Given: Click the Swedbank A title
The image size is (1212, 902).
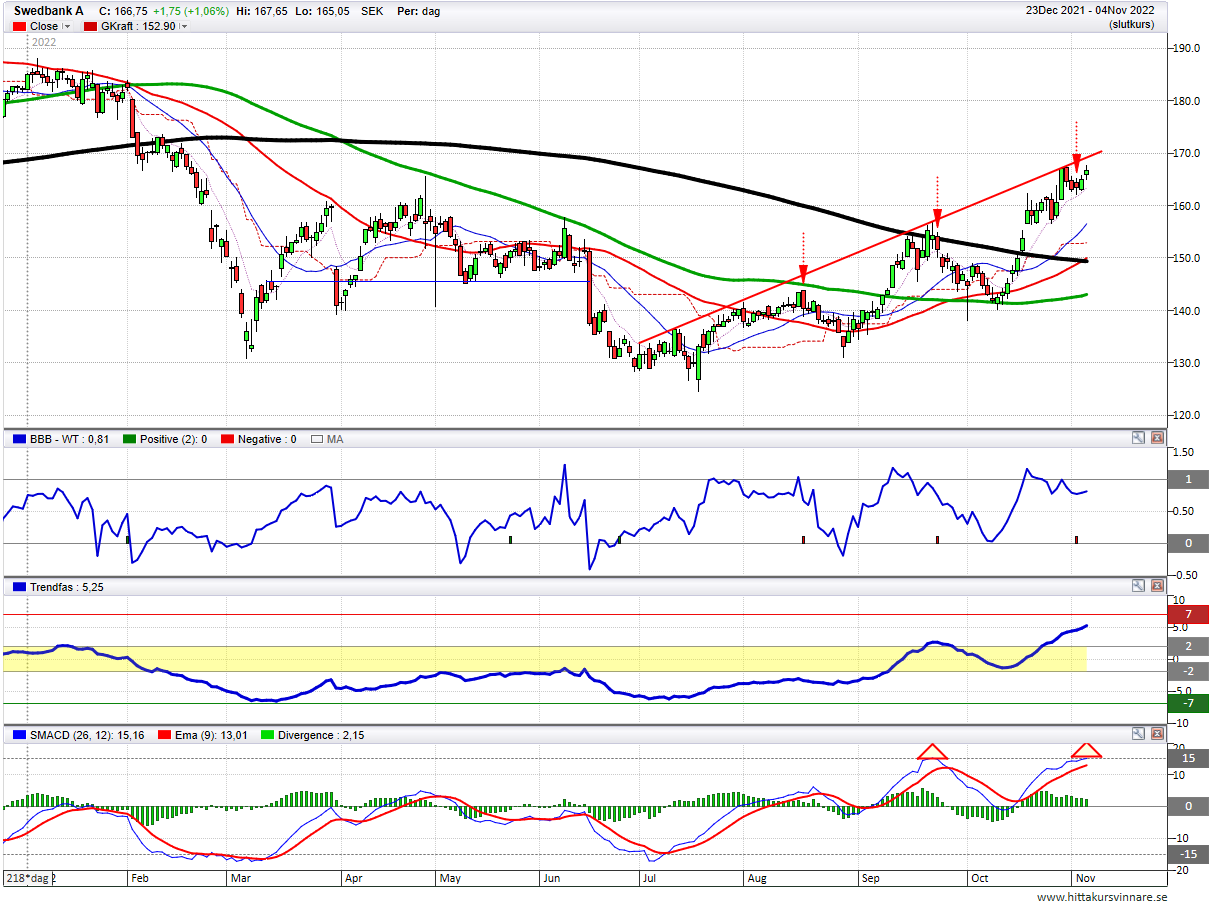Looking at the screenshot, I should coord(48,11).
